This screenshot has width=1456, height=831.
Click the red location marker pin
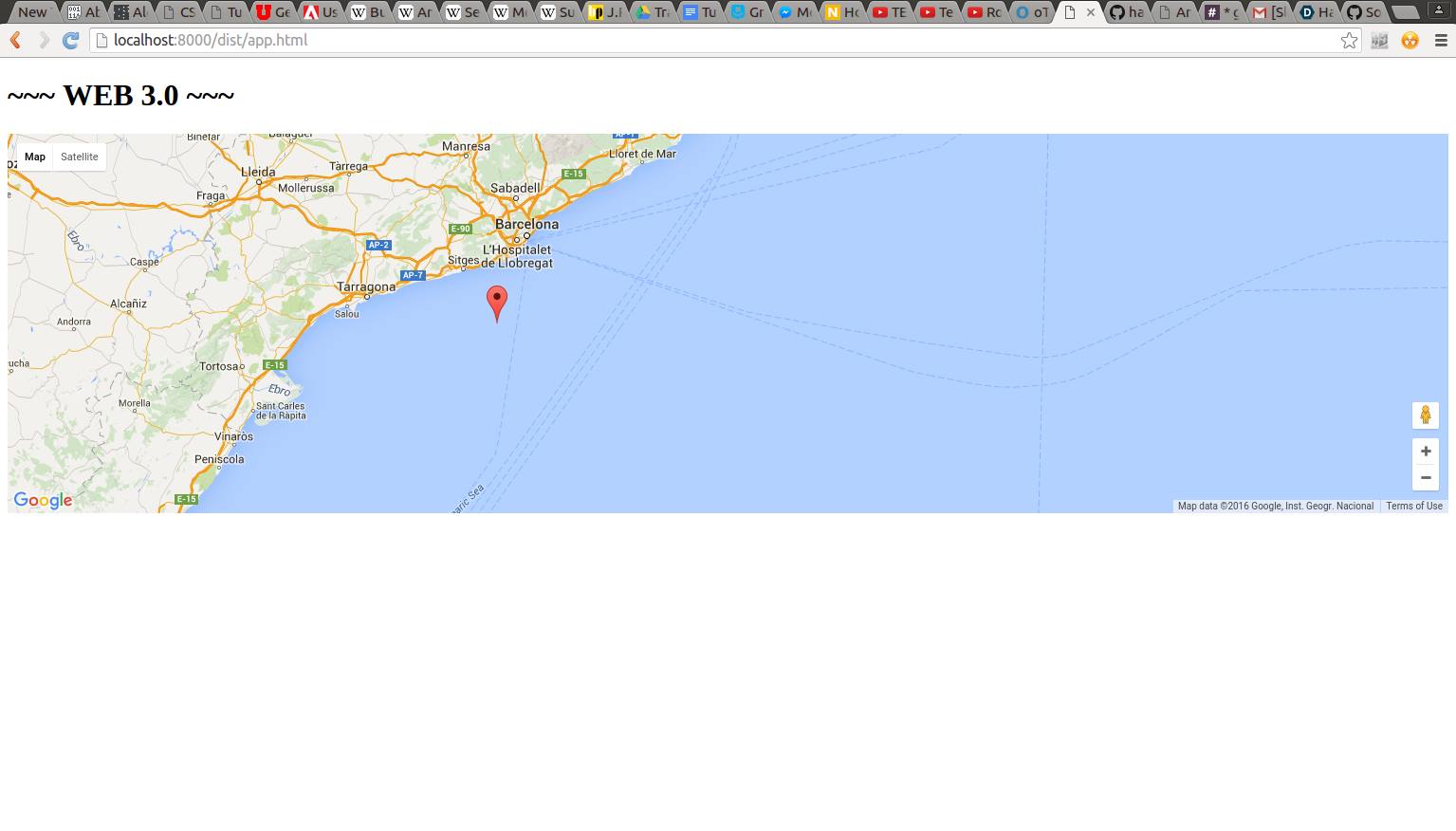coord(496,304)
